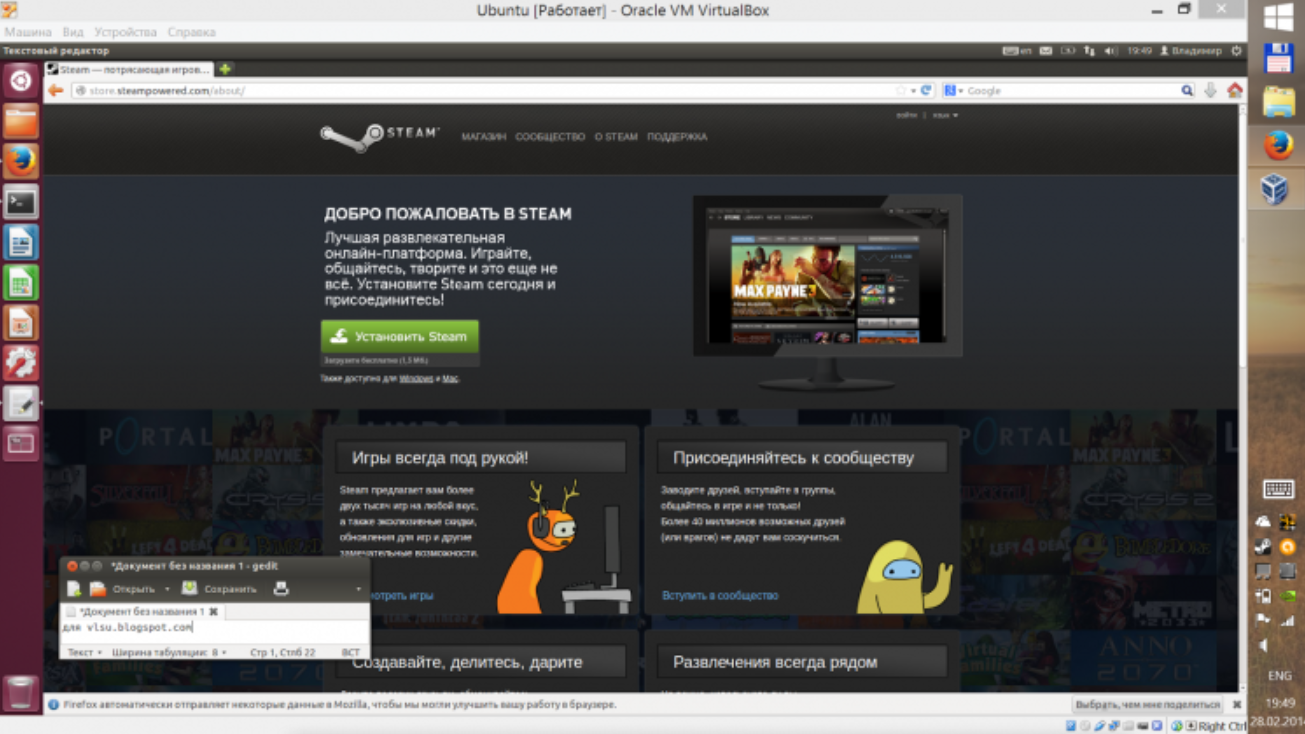The height and width of the screenshot is (734, 1305).
Task: Open the Ubuntu keyboard layout en indicator
Action: [1017, 51]
